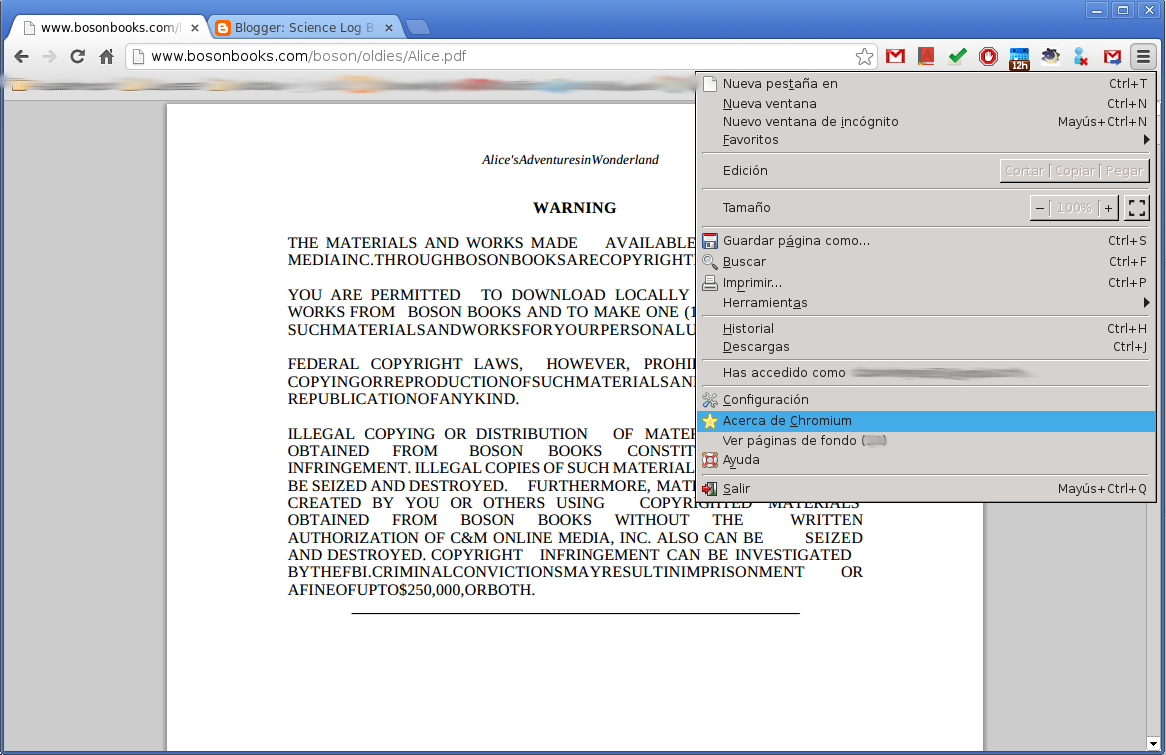Click the printer icon beside Imprimir

(x=710, y=283)
